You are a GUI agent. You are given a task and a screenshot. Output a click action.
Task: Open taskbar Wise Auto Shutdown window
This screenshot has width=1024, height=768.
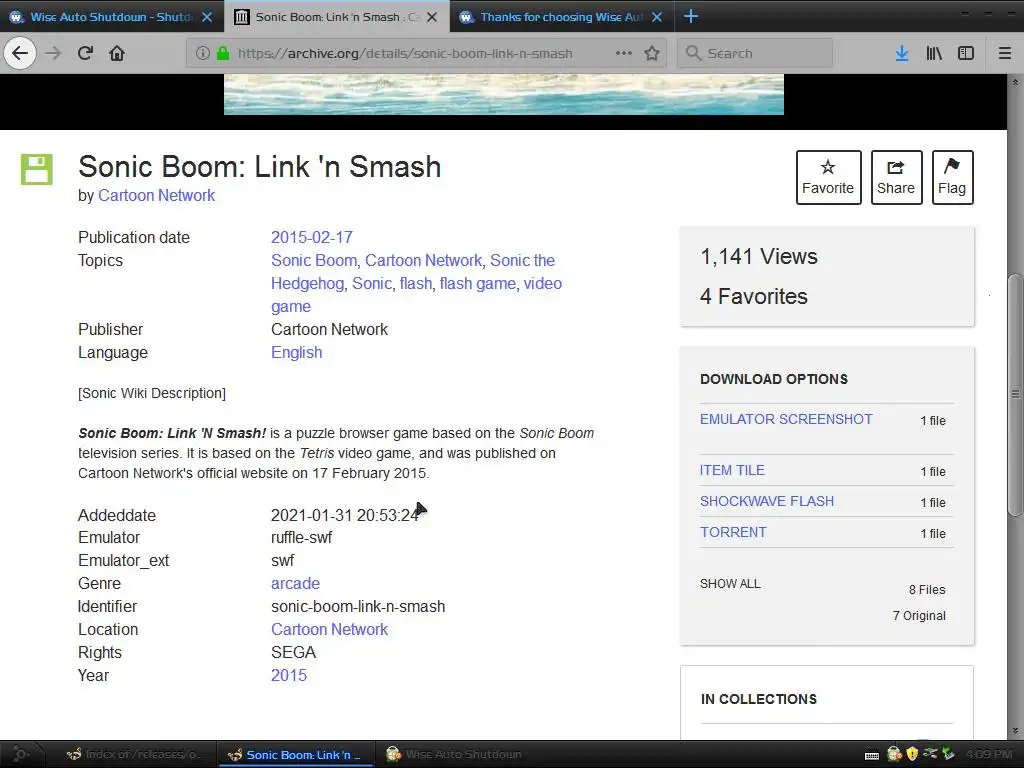point(455,754)
